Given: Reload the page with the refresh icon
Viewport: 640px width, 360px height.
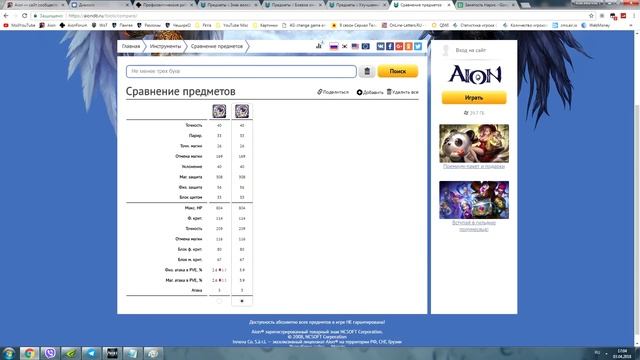Looking at the screenshot, I should tap(25, 16).
